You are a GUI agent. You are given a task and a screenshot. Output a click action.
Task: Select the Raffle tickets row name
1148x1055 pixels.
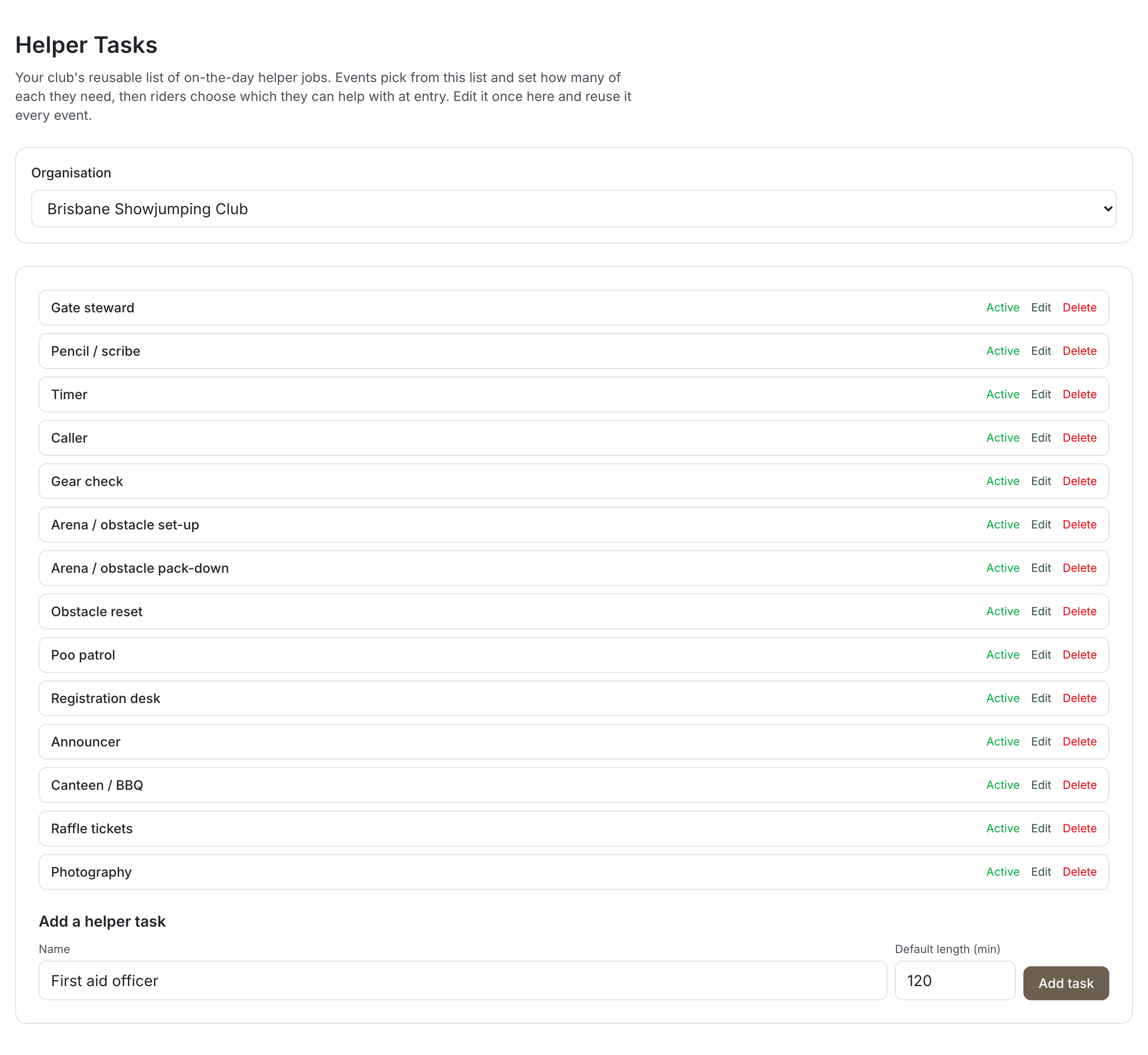point(92,829)
